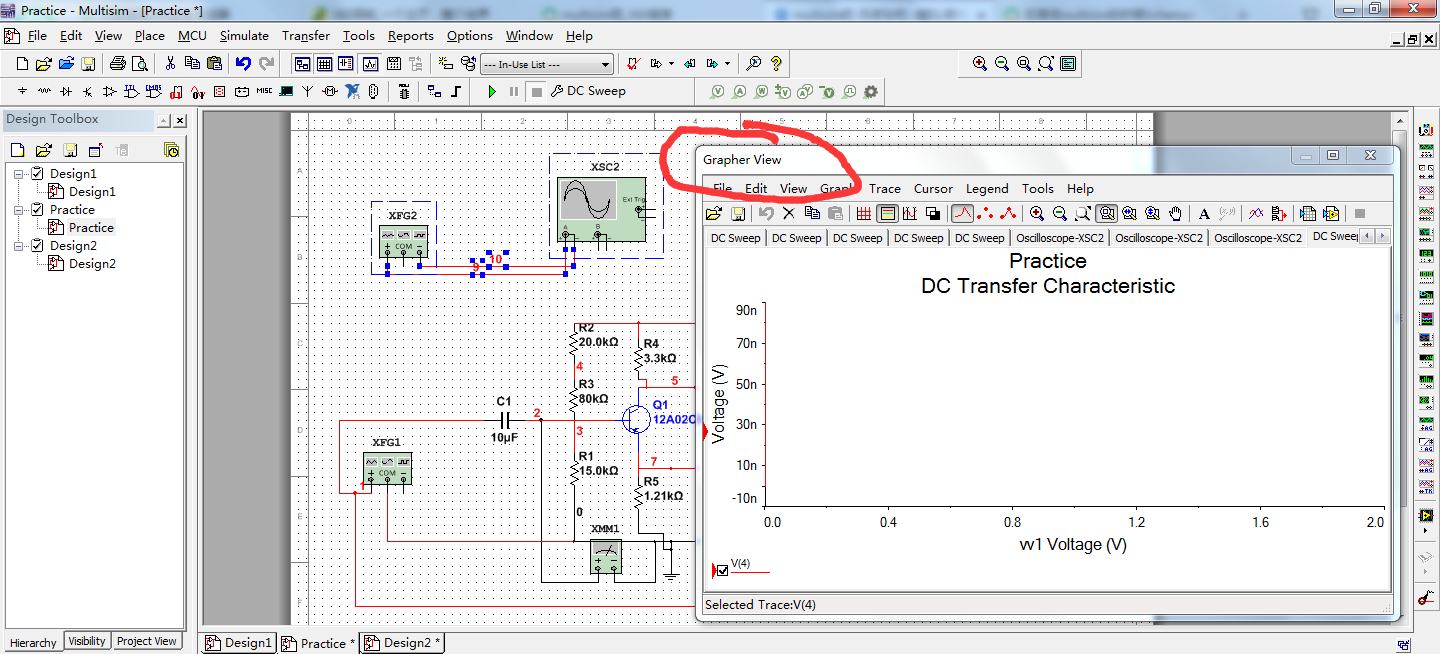The height and width of the screenshot is (654, 1440).
Task: Click the add text 'A' icon in Grapher
Action: pyautogui.click(x=1204, y=213)
